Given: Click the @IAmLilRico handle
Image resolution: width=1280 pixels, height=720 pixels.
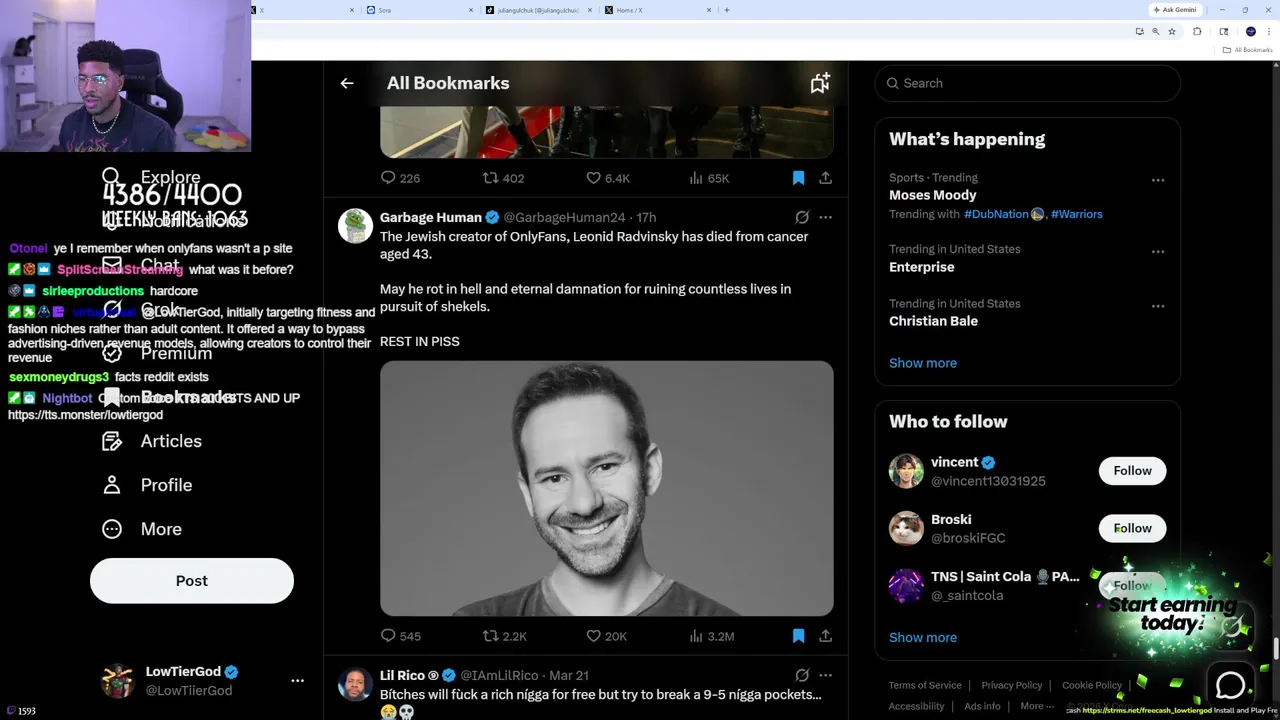Looking at the screenshot, I should (x=501, y=675).
